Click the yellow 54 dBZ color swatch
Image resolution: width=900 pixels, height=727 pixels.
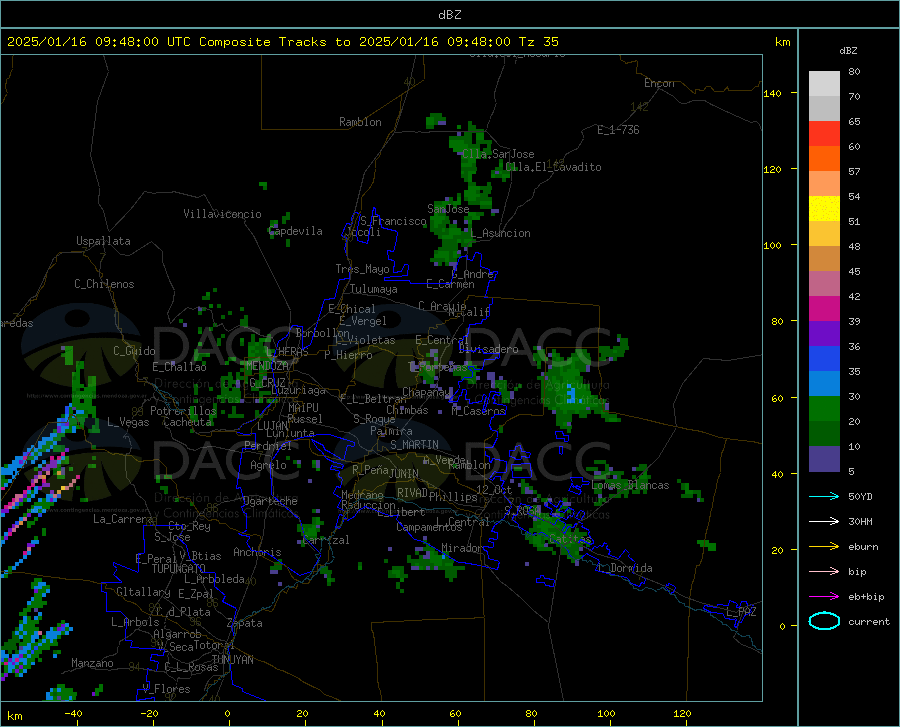coord(824,209)
